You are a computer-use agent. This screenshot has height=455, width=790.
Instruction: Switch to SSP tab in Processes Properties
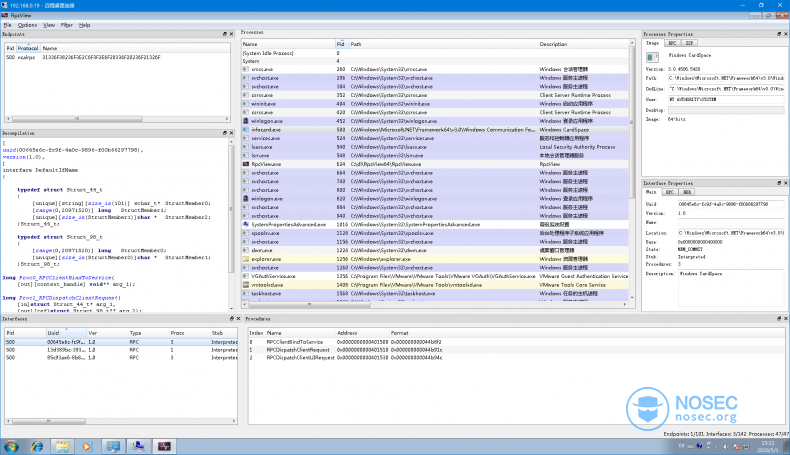click(689, 43)
